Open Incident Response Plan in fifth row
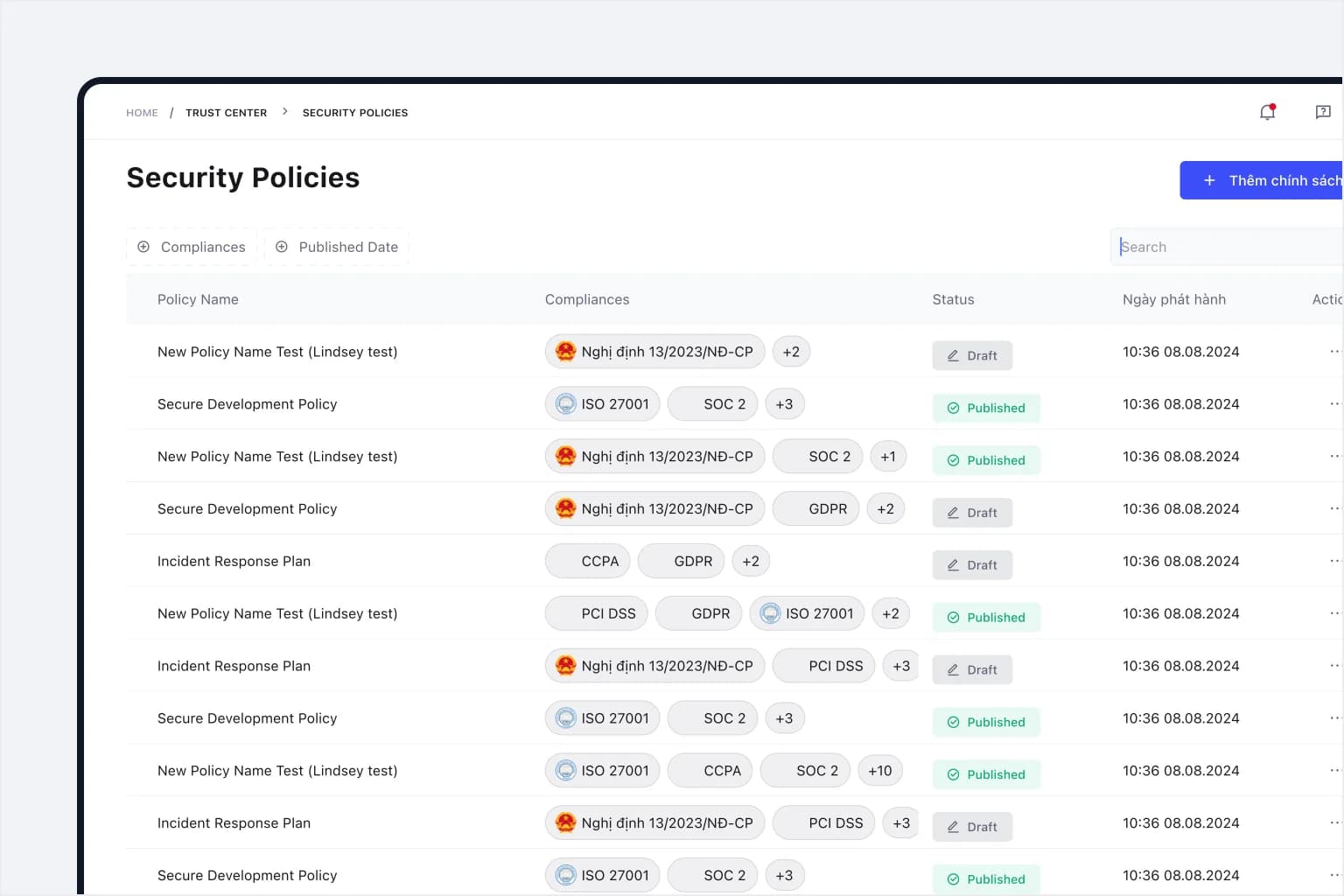Viewport: 1344px width, 896px height. tap(234, 562)
